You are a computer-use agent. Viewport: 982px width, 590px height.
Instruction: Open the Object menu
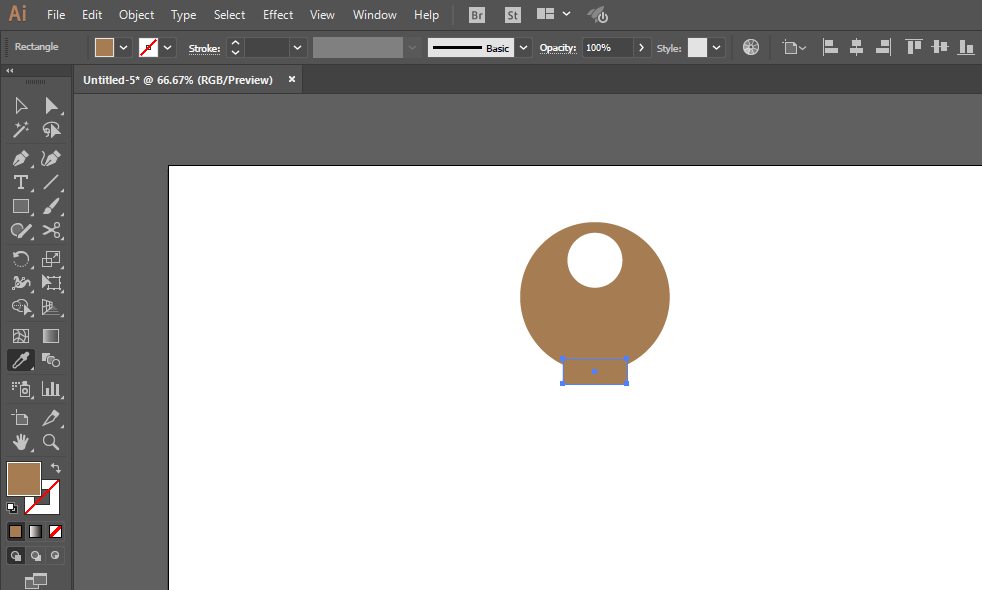click(136, 15)
